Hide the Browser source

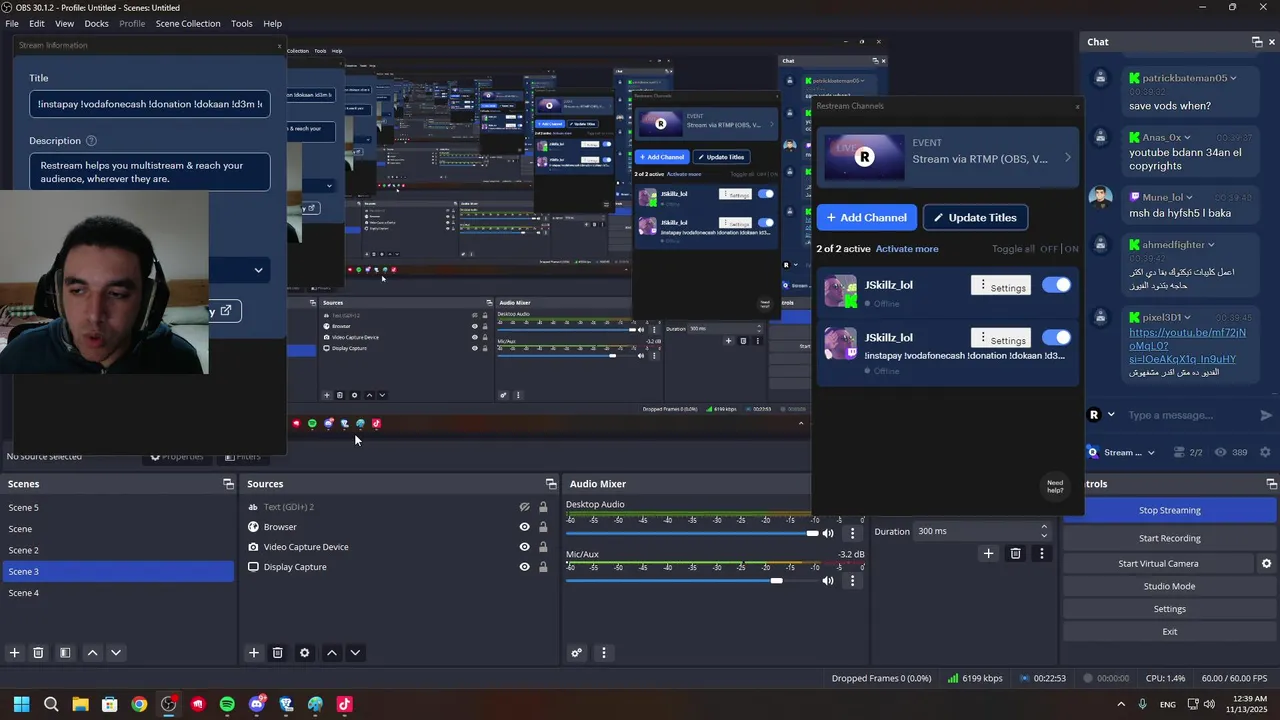(x=524, y=527)
